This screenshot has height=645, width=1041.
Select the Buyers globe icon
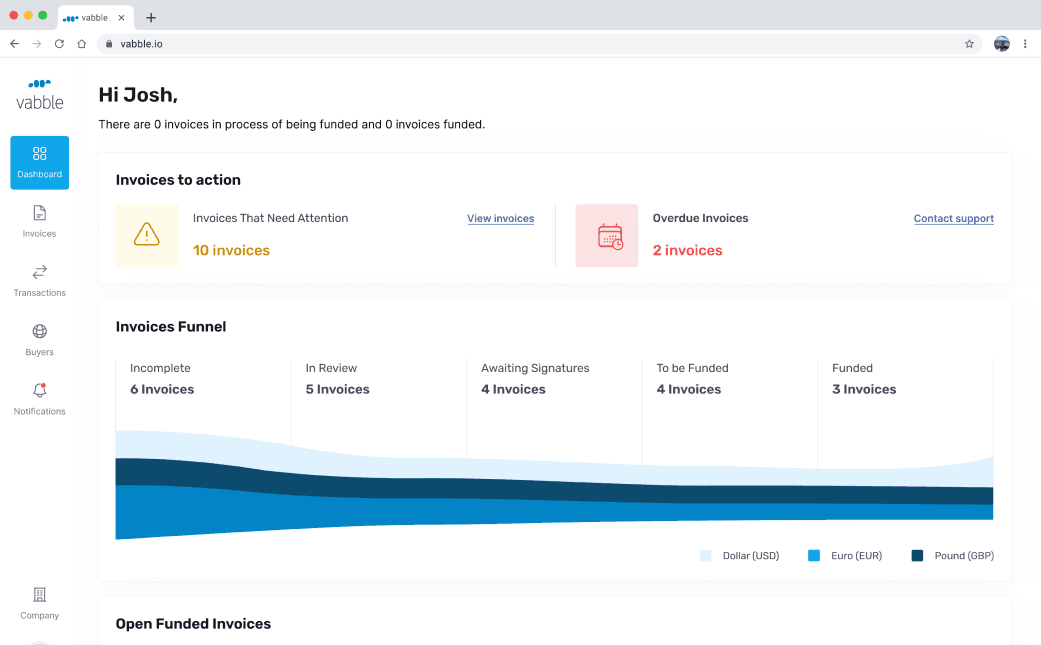40,332
